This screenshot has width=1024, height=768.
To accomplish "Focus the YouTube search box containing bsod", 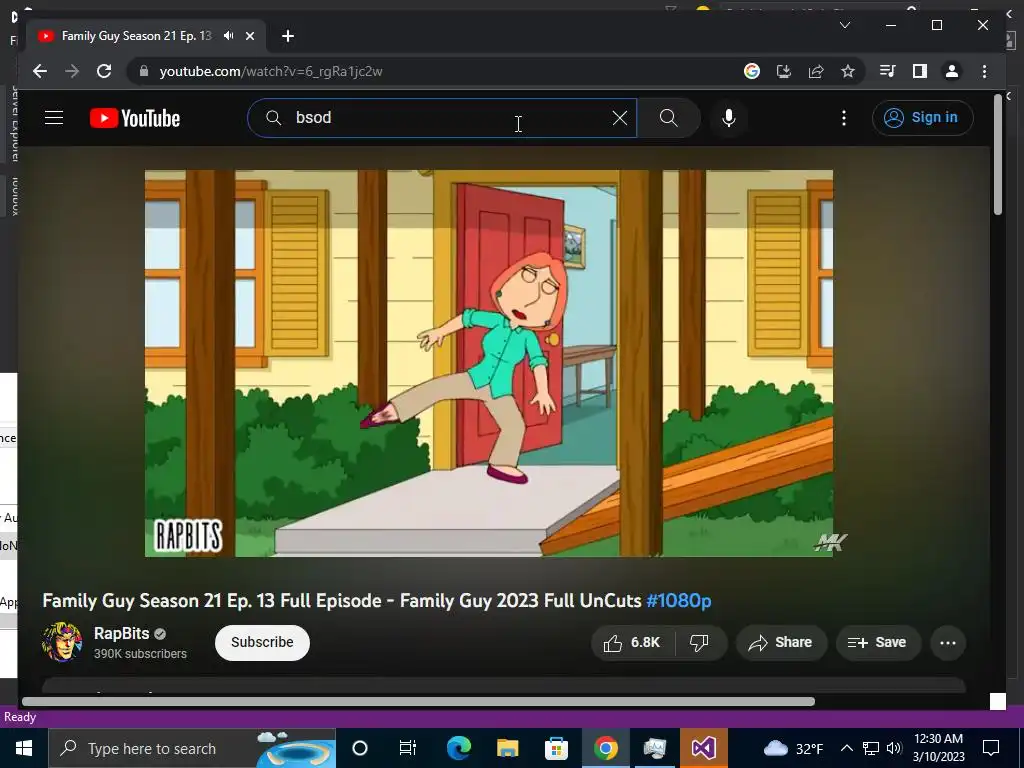I will click(x=441, y=118).
